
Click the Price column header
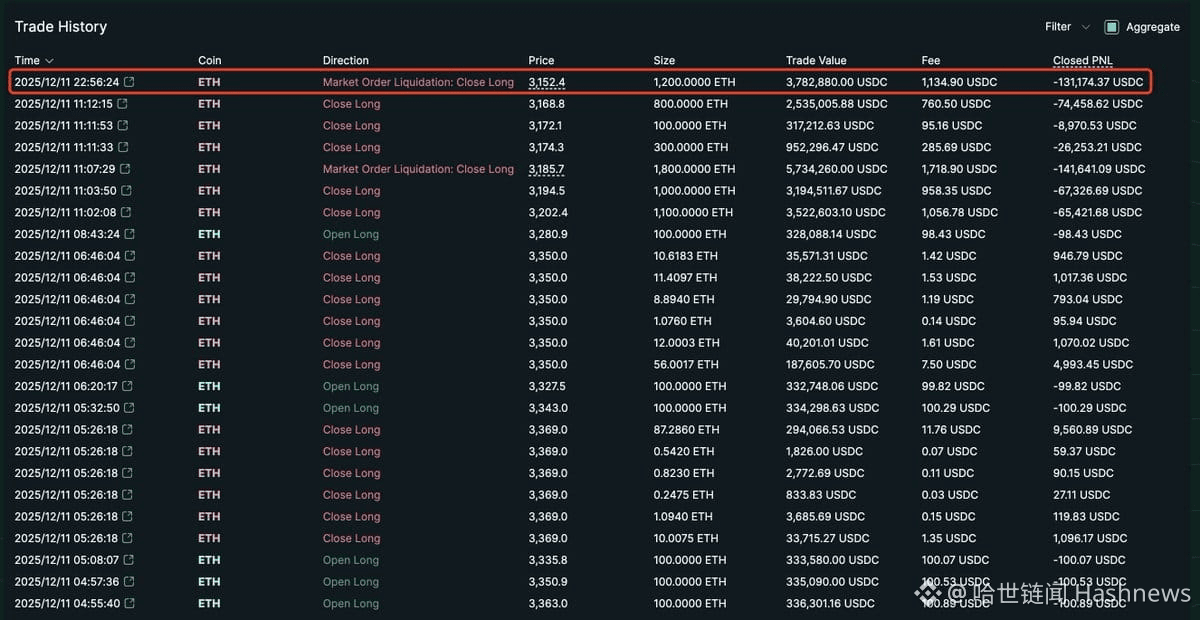click(x=541, y=61)
